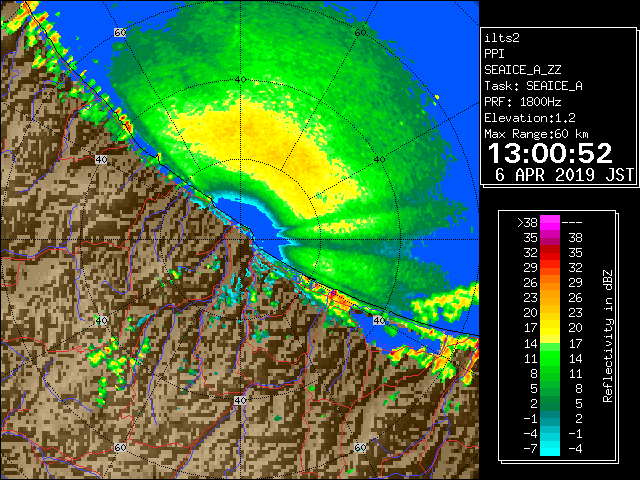Click the "6 APR 2019 JST" date
This screenshot has height=480, width=640.
pos(564,175)
